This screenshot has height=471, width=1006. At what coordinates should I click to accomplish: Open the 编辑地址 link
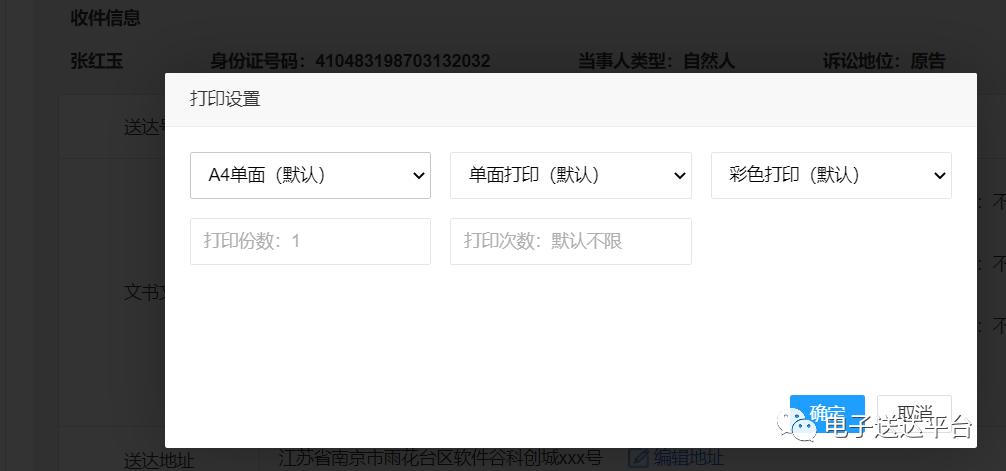click(x=688, y=458)
